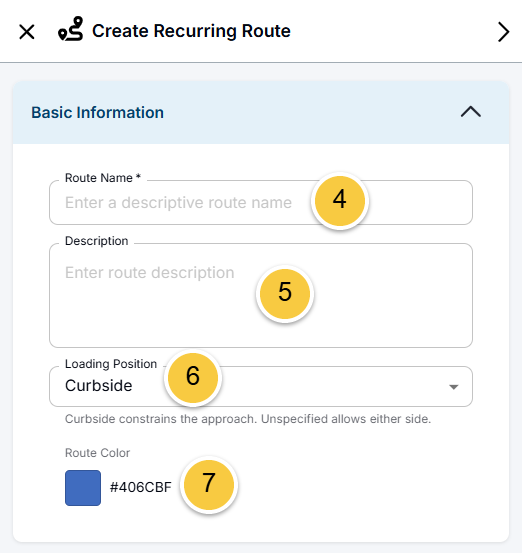Click the Route Color label
The height and width of the screenshot is (553, 522).
point(97,453)
